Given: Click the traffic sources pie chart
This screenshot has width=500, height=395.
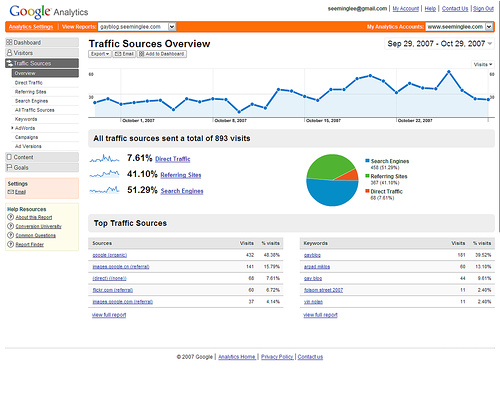Looking at the screenshot, I should [332, 180].
